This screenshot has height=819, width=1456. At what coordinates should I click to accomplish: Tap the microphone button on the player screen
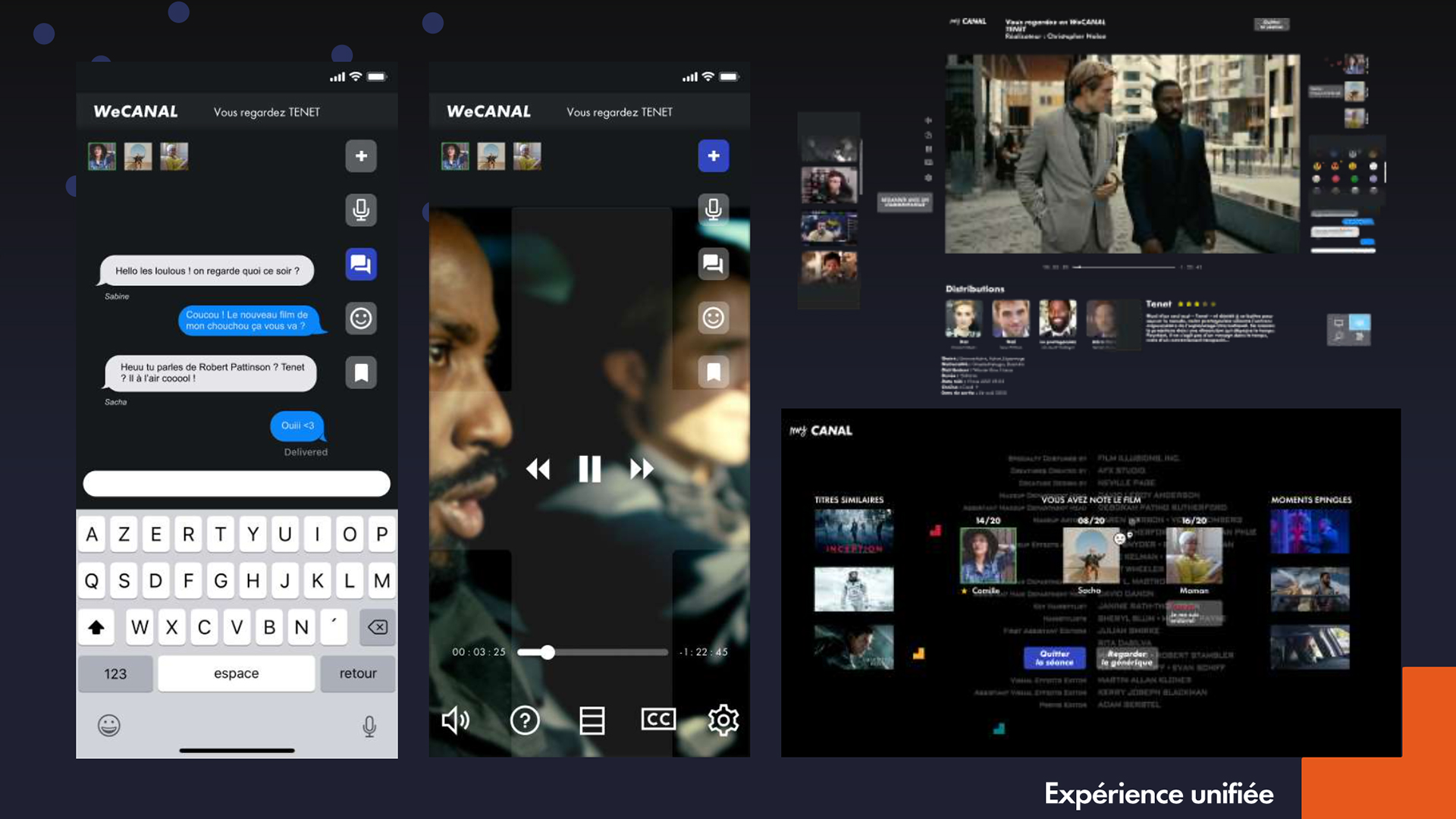coord(714,209)
